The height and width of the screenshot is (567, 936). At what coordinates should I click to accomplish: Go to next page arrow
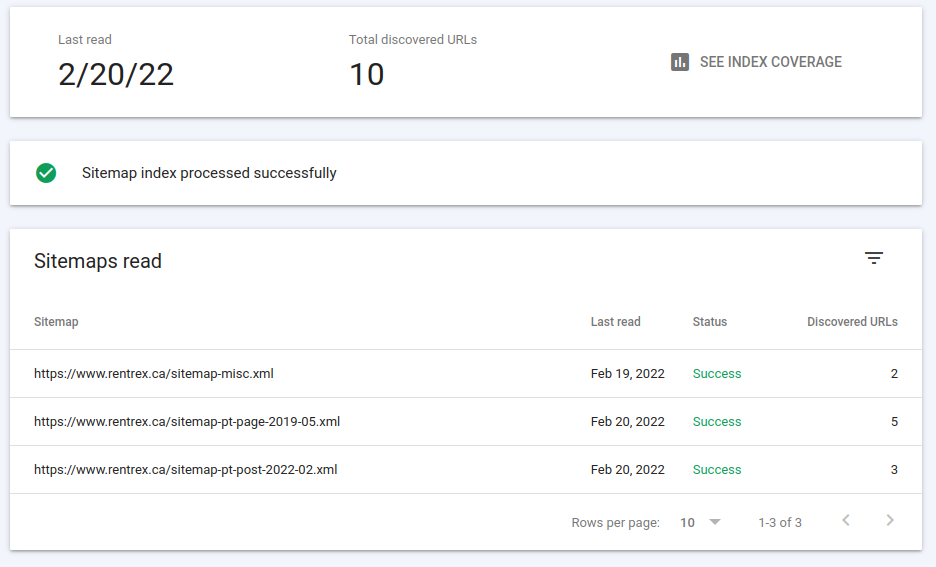point(890,520)
